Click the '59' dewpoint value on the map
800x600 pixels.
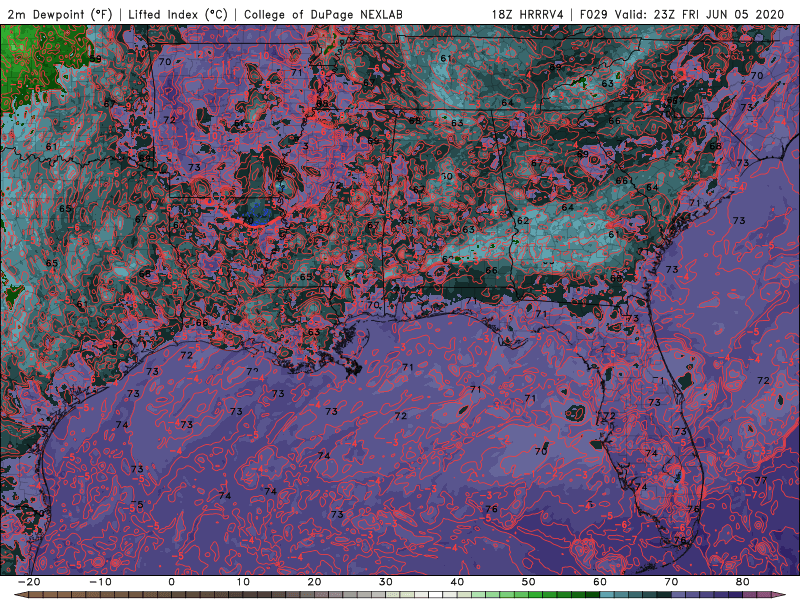pos(95,59)
